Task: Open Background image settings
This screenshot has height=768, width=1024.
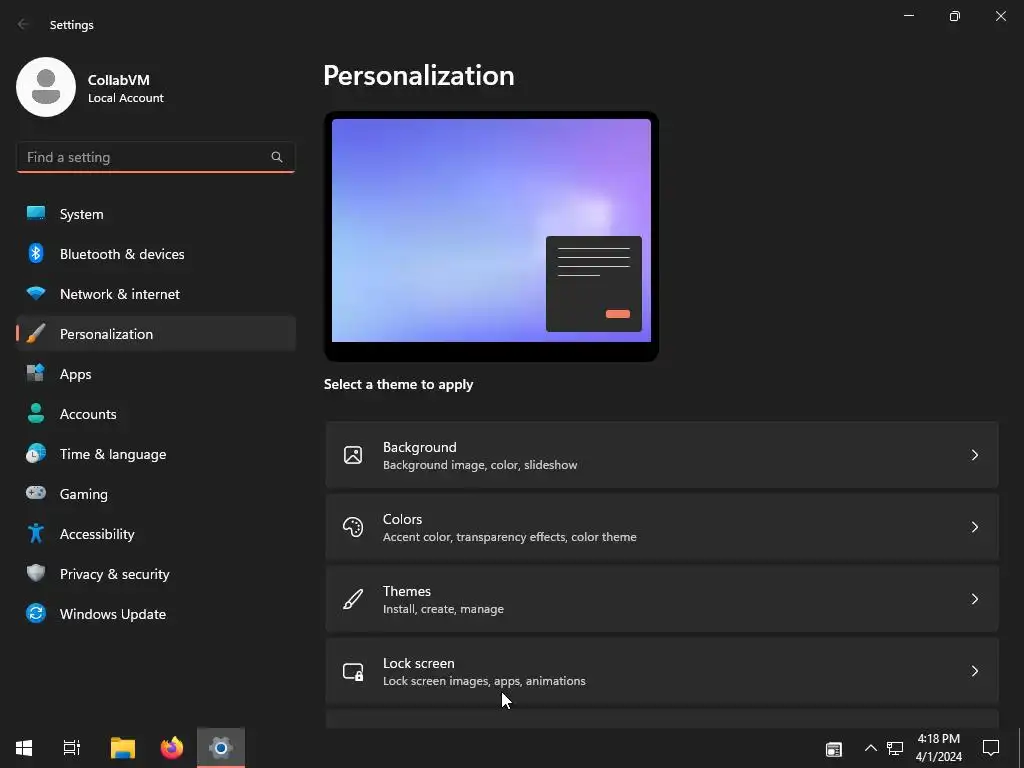Action: [662, 455]
